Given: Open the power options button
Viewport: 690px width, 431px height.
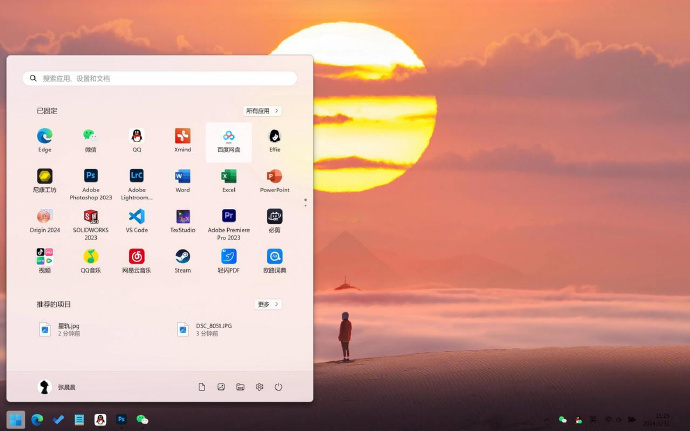Looking at the screenshot, I should (x=278, y=387).
